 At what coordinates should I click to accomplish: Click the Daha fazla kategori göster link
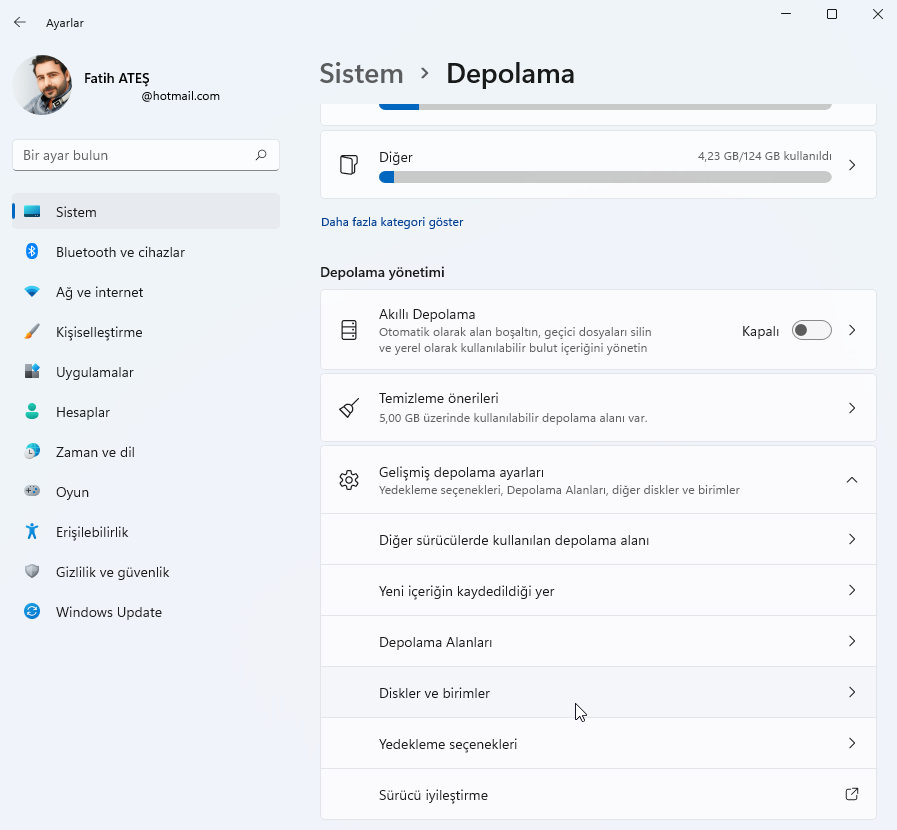pos(392,222)
